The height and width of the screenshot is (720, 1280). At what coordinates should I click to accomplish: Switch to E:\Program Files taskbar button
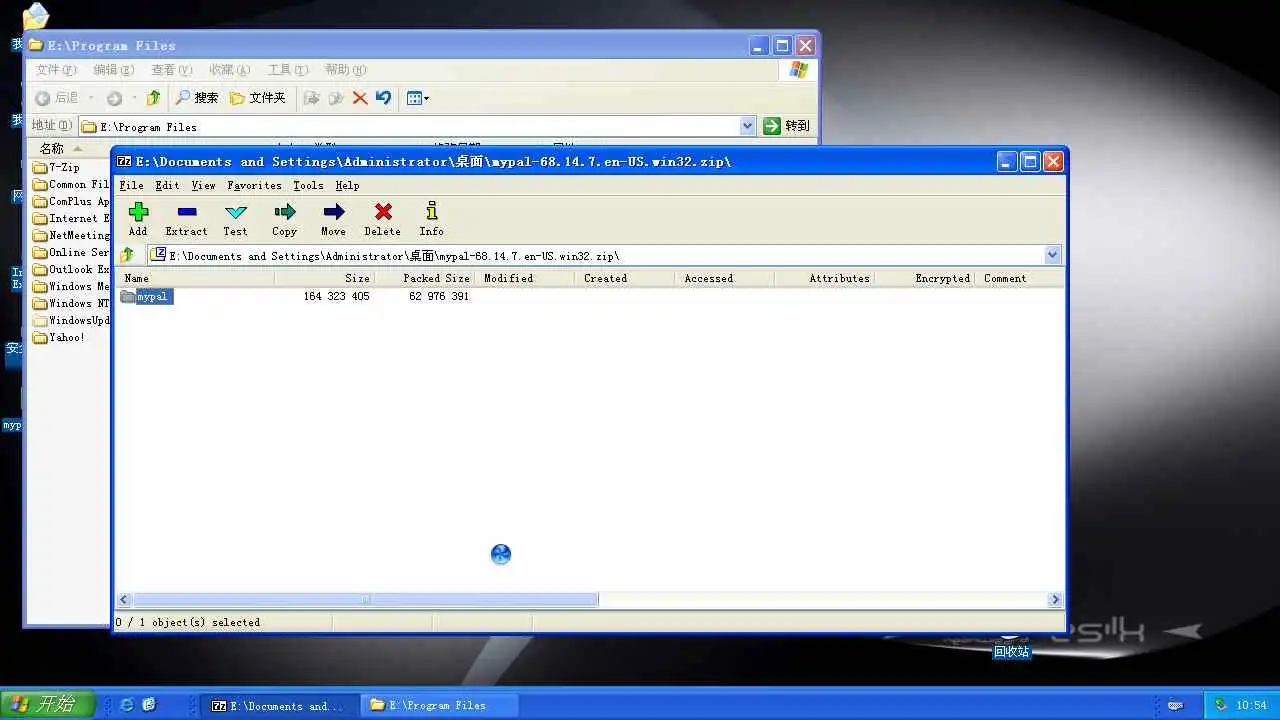coord(440,705)
